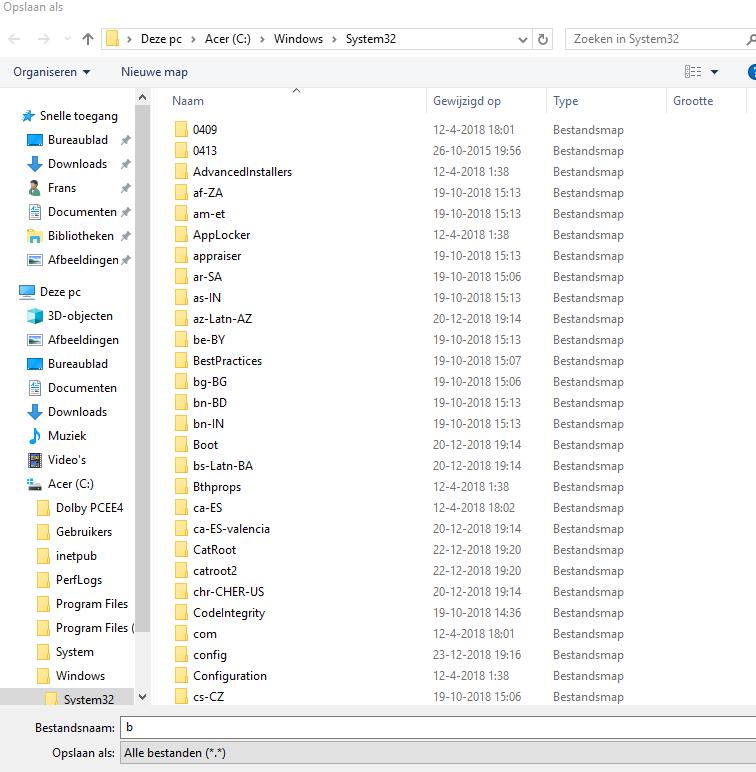Select the 'Bthprops' folder
Viewport: 756px width, 772px height.
pyautogui.click(x=217, y=487)
